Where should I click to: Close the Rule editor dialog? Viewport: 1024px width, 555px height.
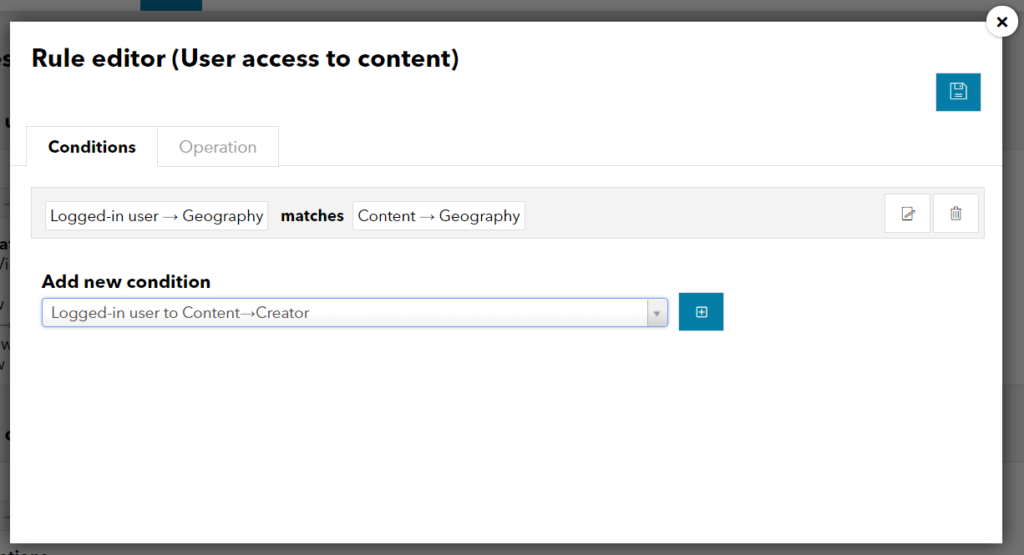point(1002,22)
